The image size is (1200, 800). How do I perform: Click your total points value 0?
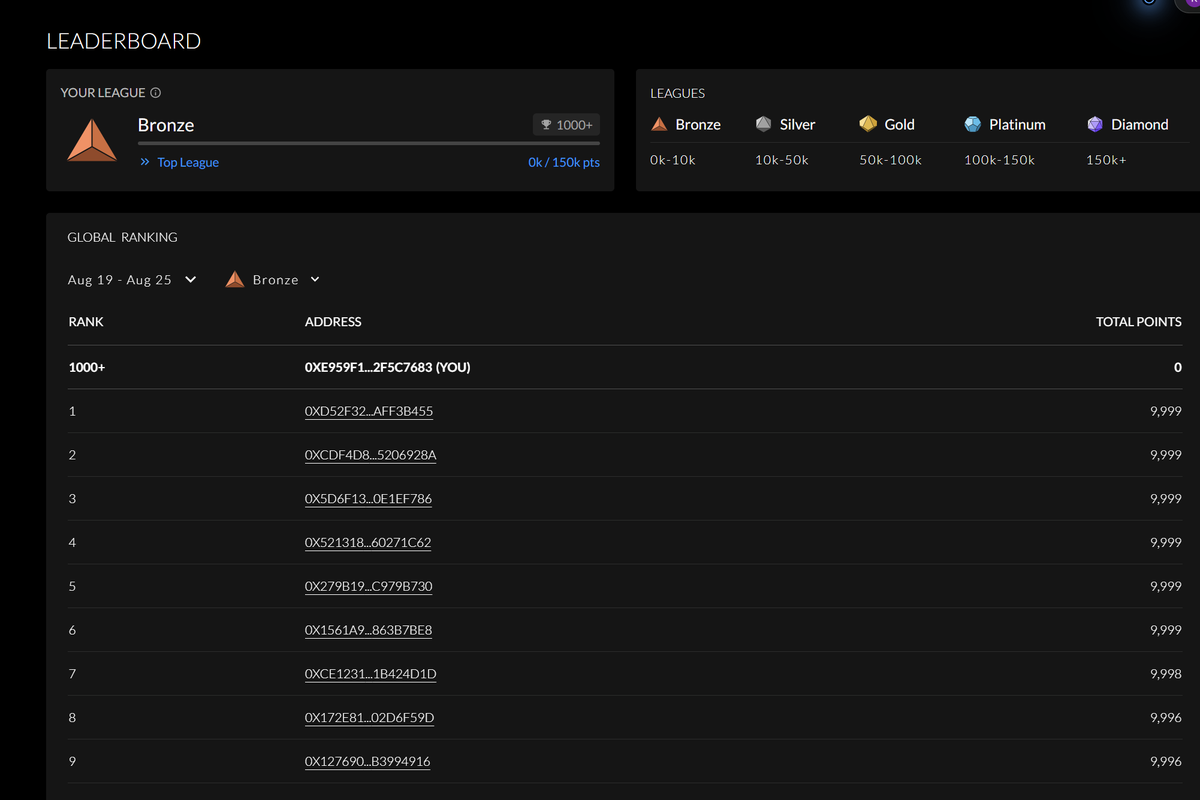click(1178, 367)
